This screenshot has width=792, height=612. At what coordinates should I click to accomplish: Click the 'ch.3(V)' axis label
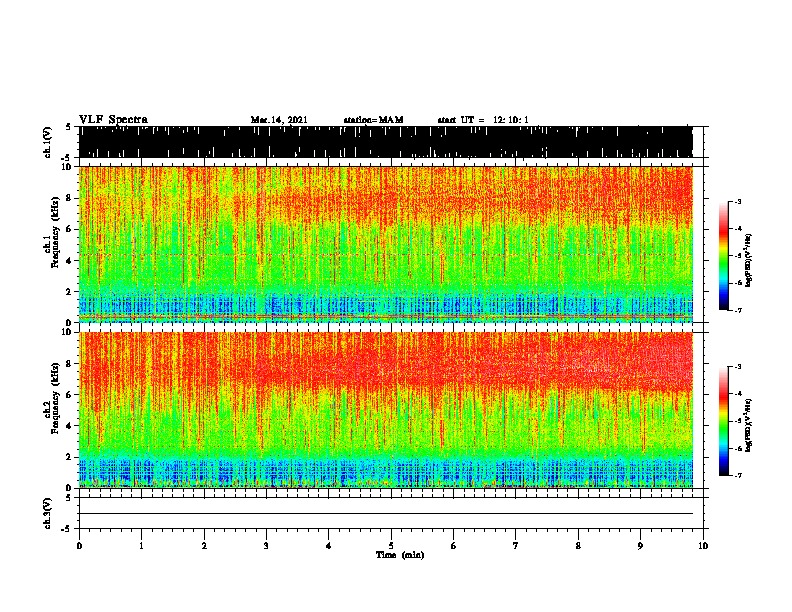click(48, 513)
